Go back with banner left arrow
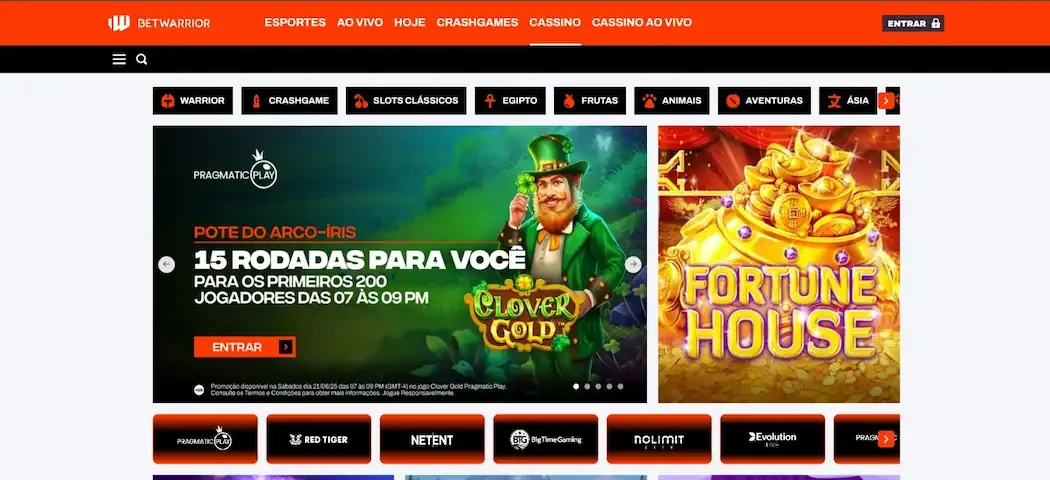 (x=166, y=264)
